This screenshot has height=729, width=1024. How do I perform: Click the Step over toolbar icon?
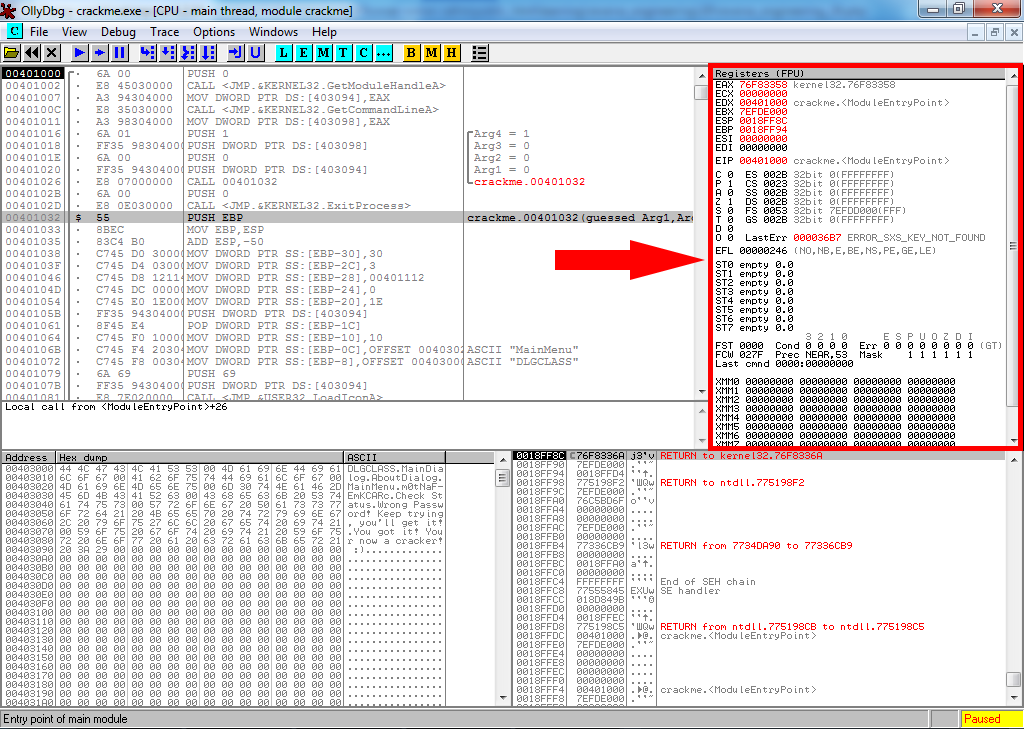[167, 52]
